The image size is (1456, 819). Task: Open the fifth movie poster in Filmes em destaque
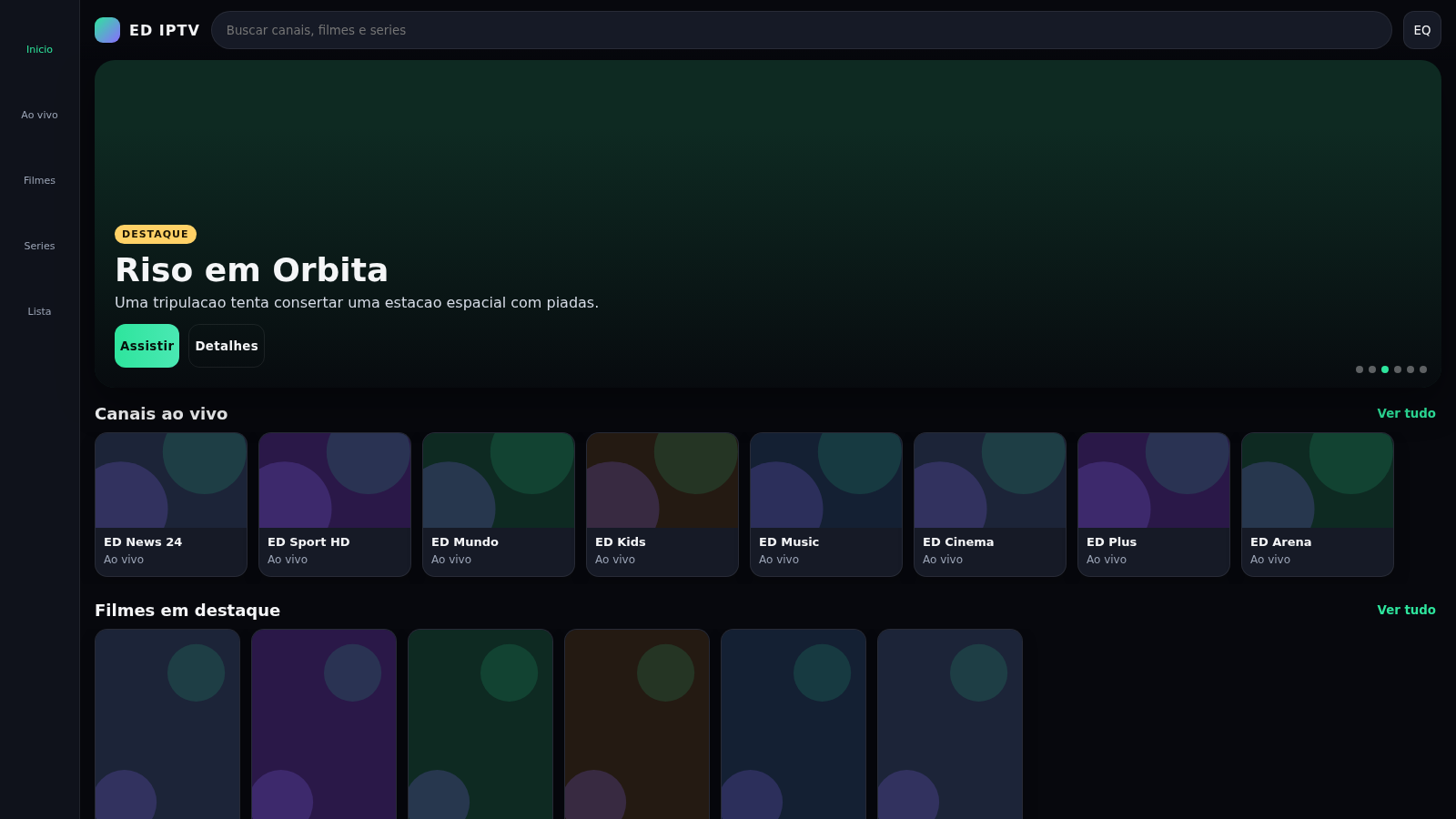794,724
